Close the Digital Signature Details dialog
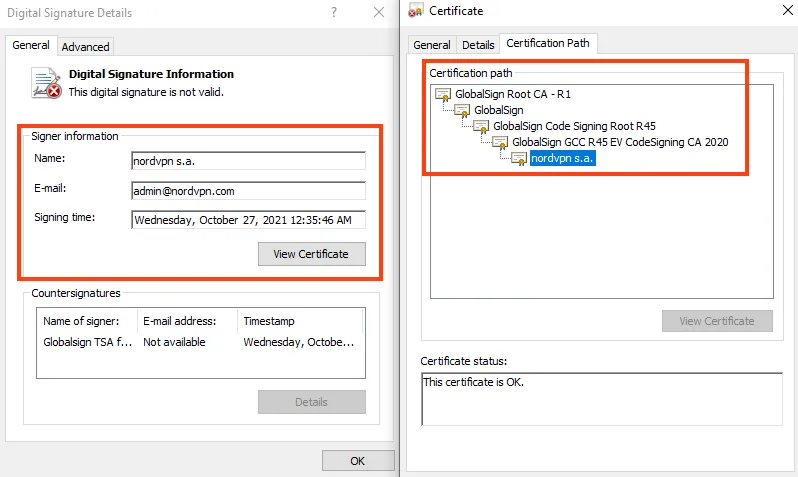 (x=379, y=12)
